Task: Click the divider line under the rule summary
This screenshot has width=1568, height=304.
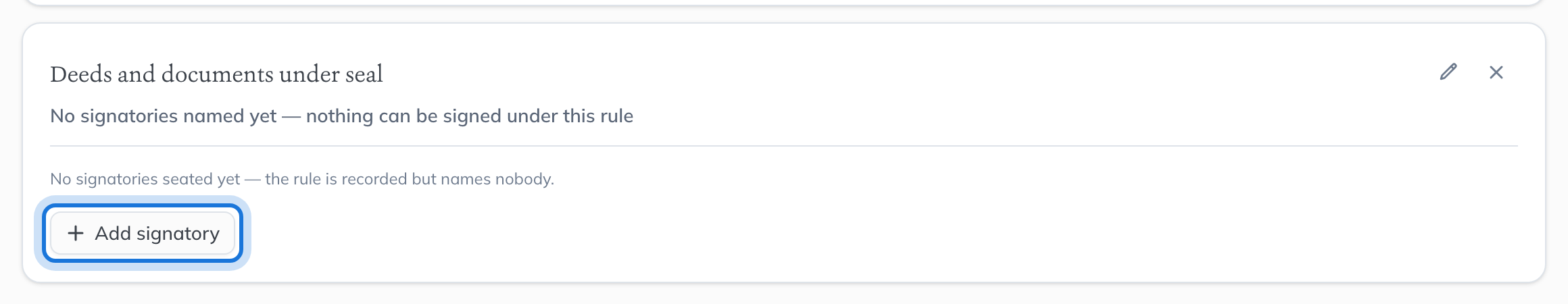Action: tap(784, 146)
